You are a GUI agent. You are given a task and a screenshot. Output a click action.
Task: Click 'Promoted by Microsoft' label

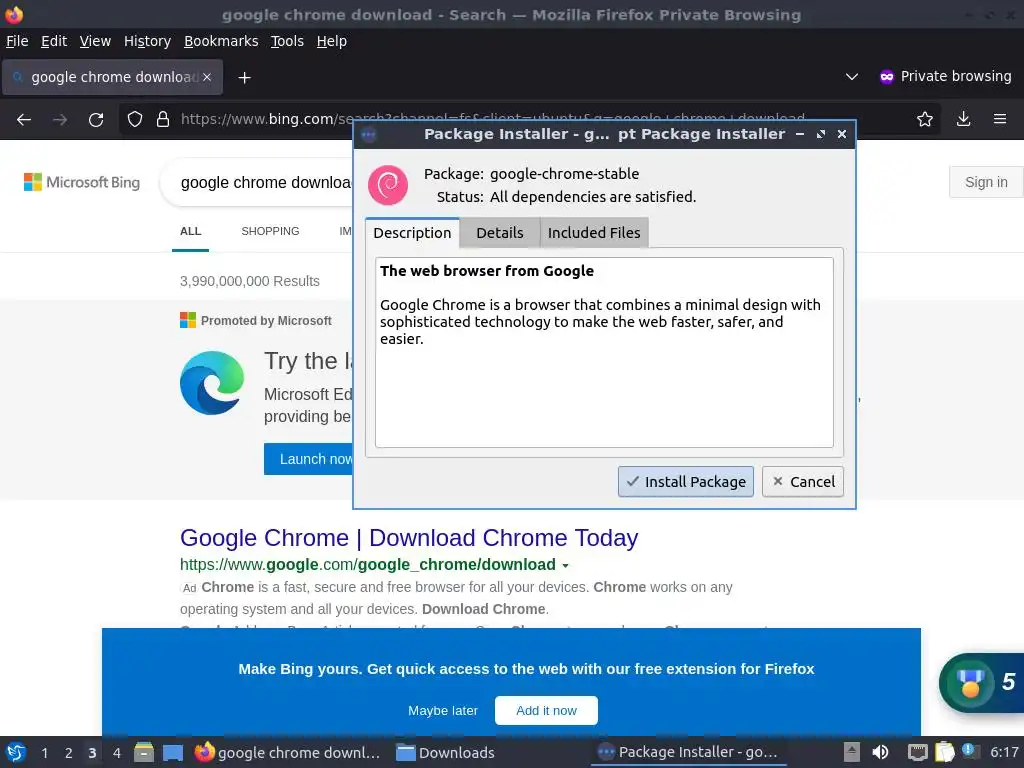click(x=266, y=321)
